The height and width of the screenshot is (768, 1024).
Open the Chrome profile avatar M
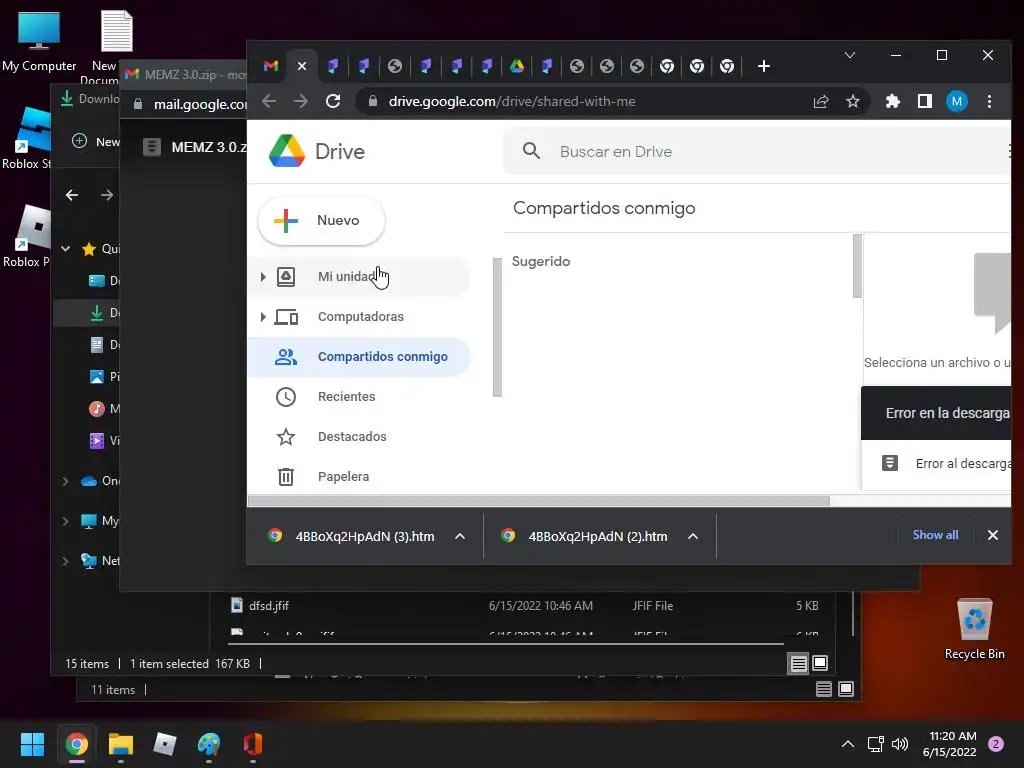(x=957, y=101)
